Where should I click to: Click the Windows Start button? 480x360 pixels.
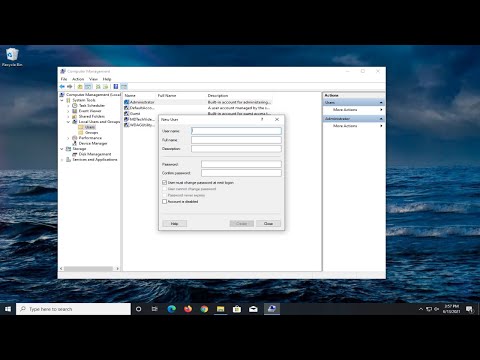[8, 309]
